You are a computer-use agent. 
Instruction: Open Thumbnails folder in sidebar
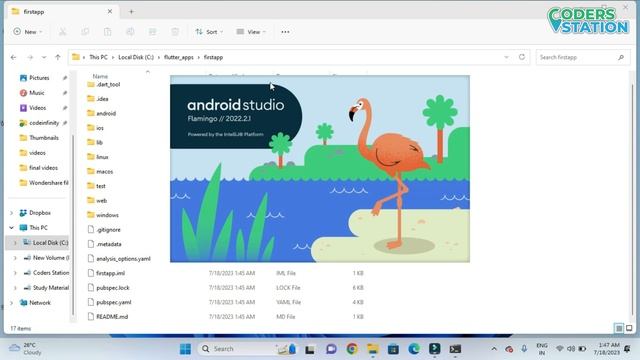(x=44, y=138)
